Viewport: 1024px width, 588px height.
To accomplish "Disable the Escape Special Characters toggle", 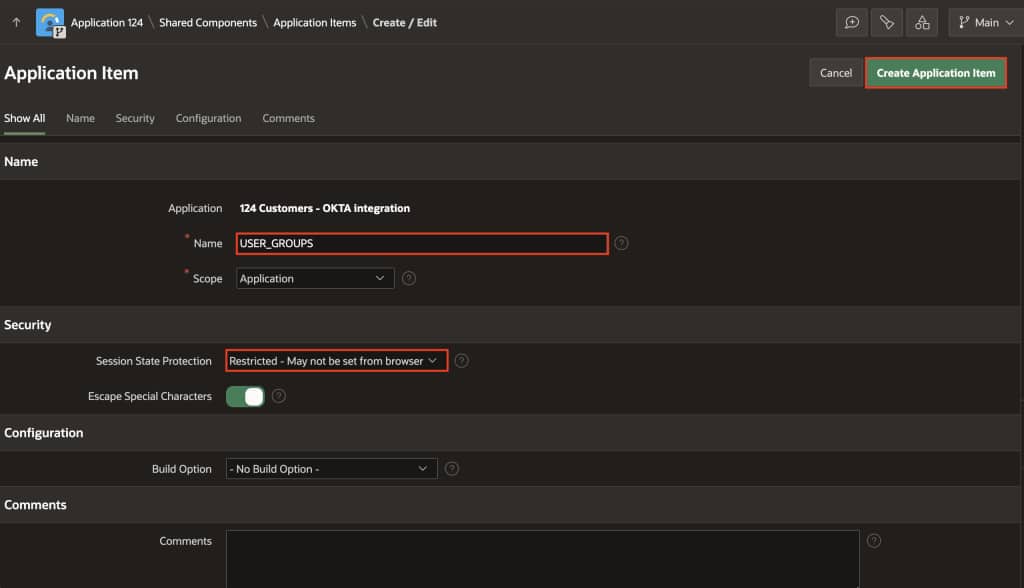I will (244, 396).
